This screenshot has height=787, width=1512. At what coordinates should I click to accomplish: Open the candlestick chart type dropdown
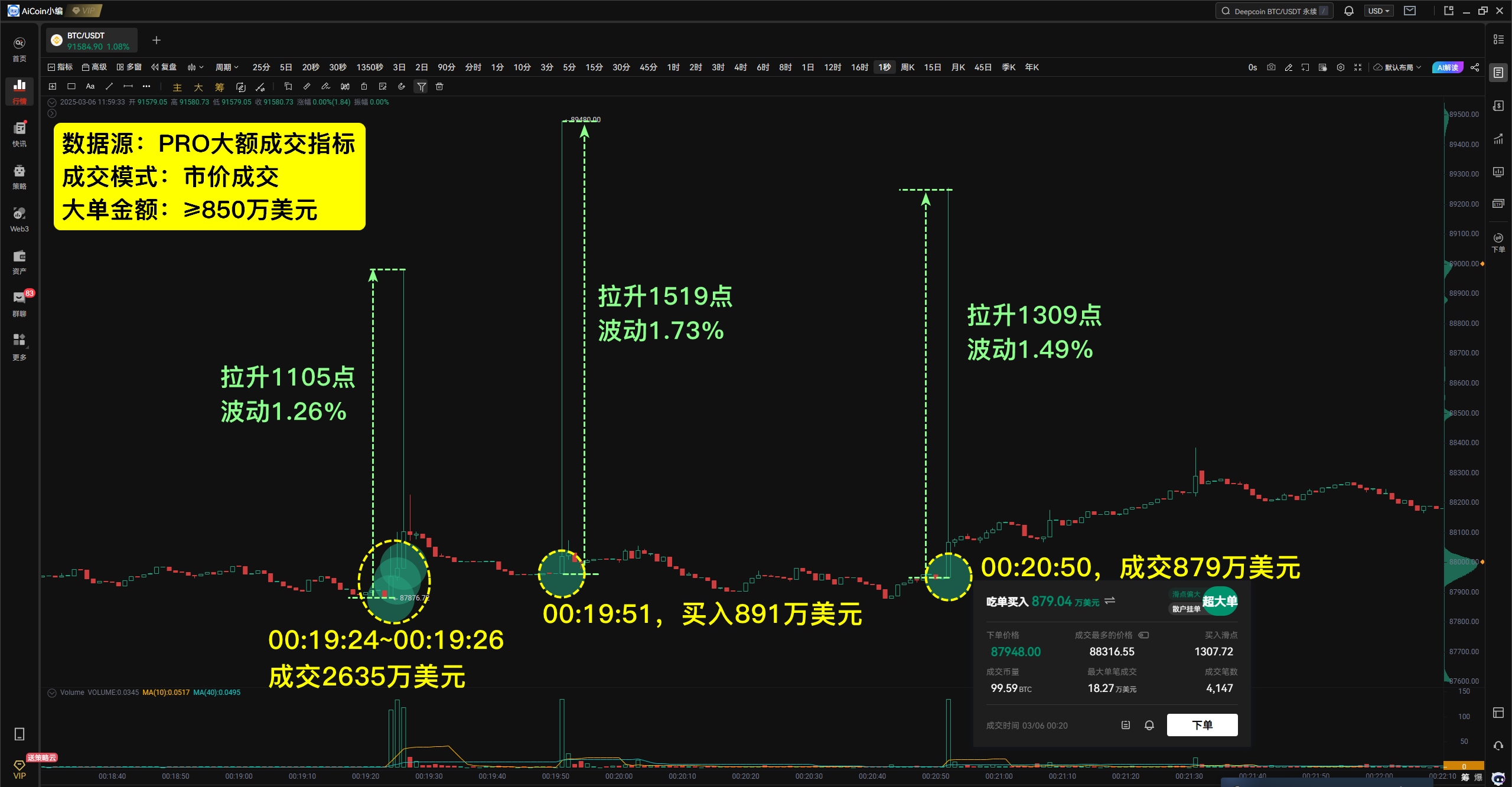[x=195, y=67]
